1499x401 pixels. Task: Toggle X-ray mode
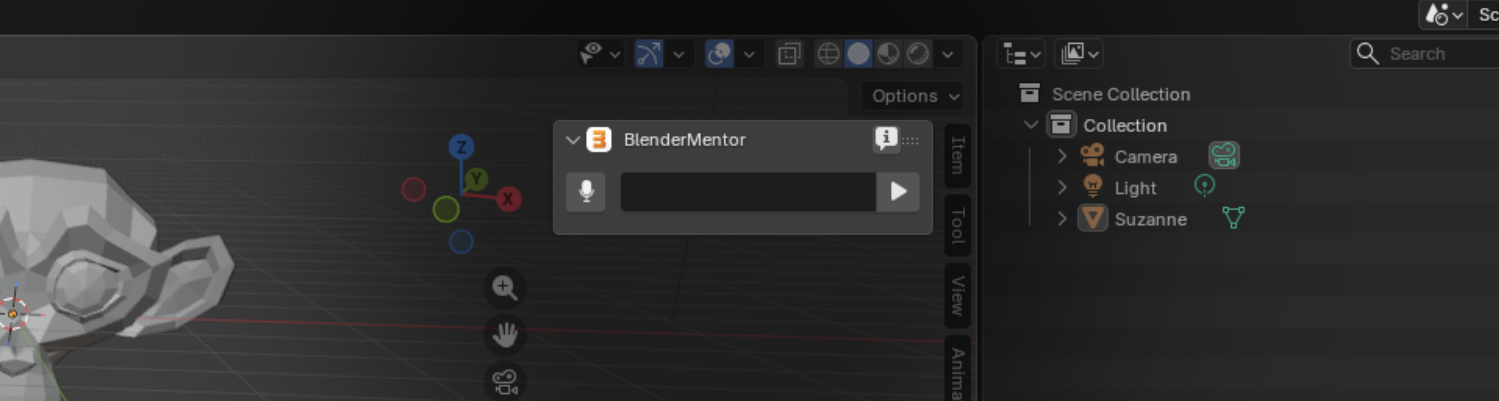tap(789, 53)
